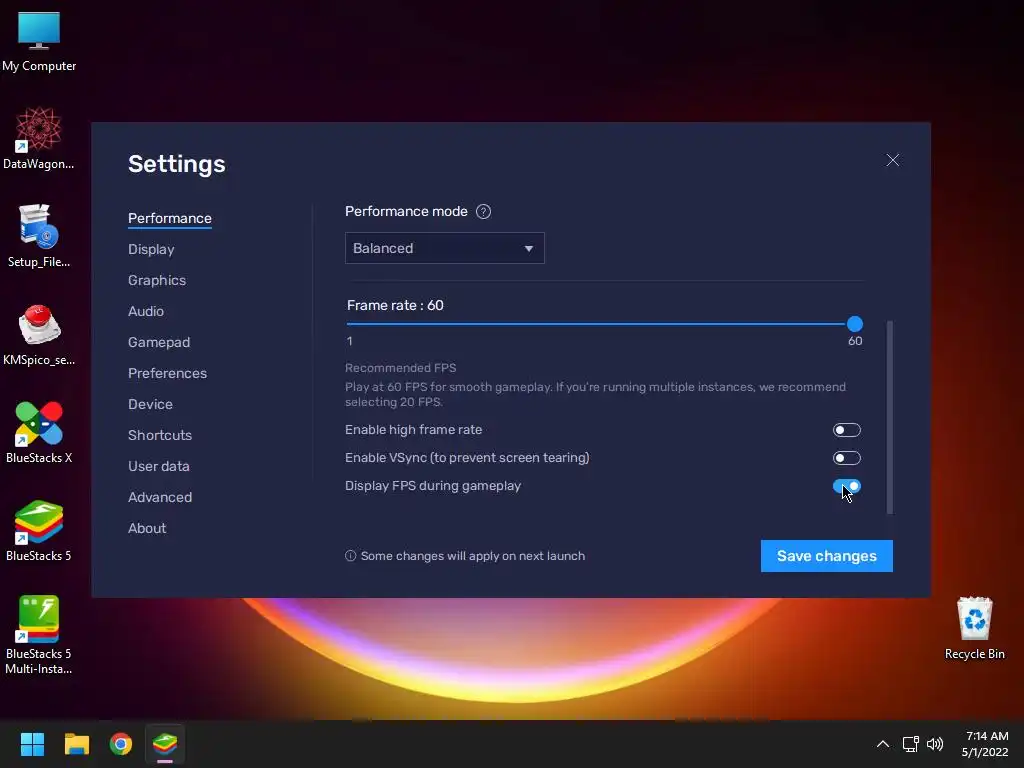Open the My Computer desktop icon
Image resolution: width=1024 pixels, height=768 pixels.
click(39, 42)
